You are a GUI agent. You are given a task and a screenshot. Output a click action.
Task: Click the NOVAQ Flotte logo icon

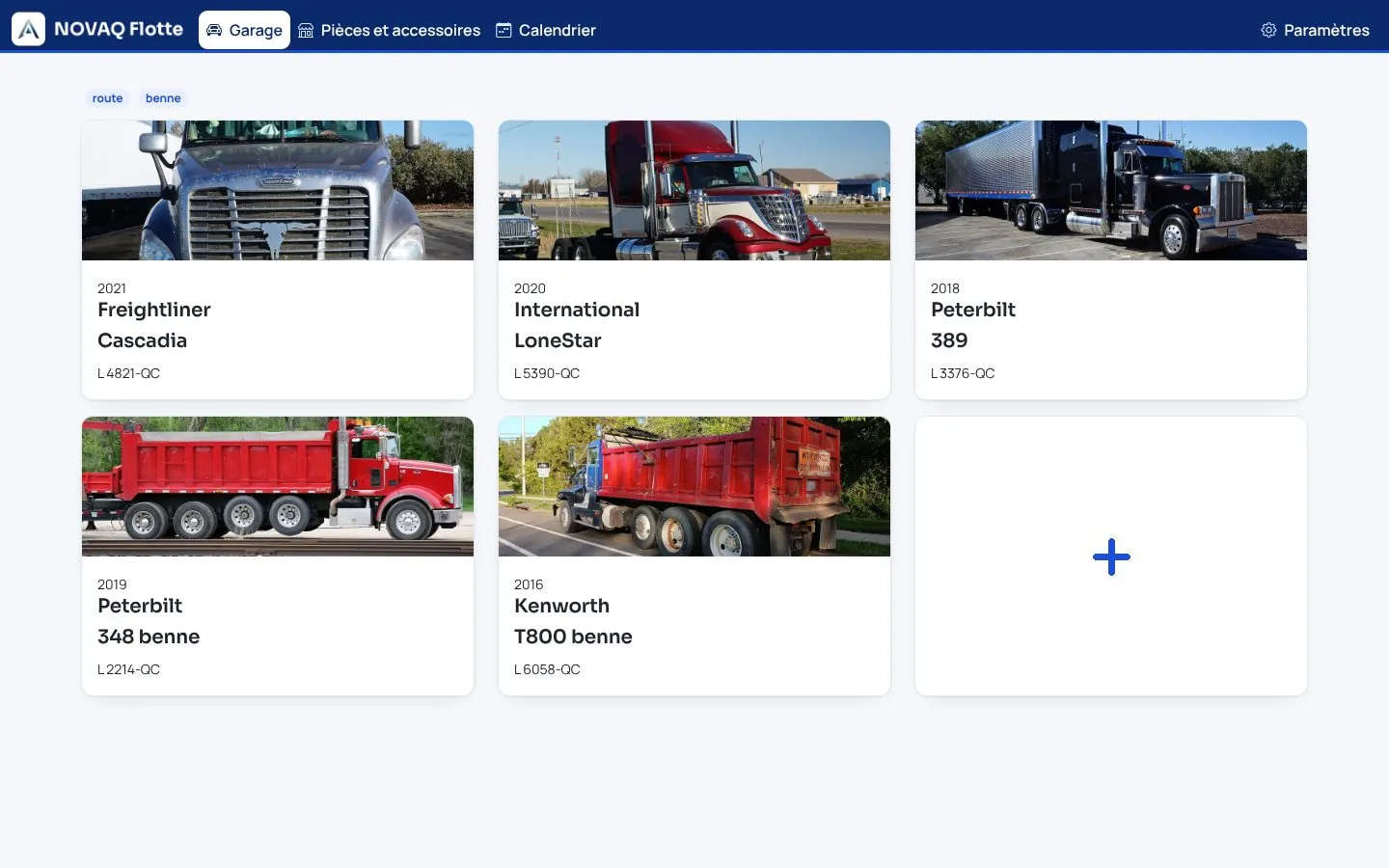click(29, 30)
